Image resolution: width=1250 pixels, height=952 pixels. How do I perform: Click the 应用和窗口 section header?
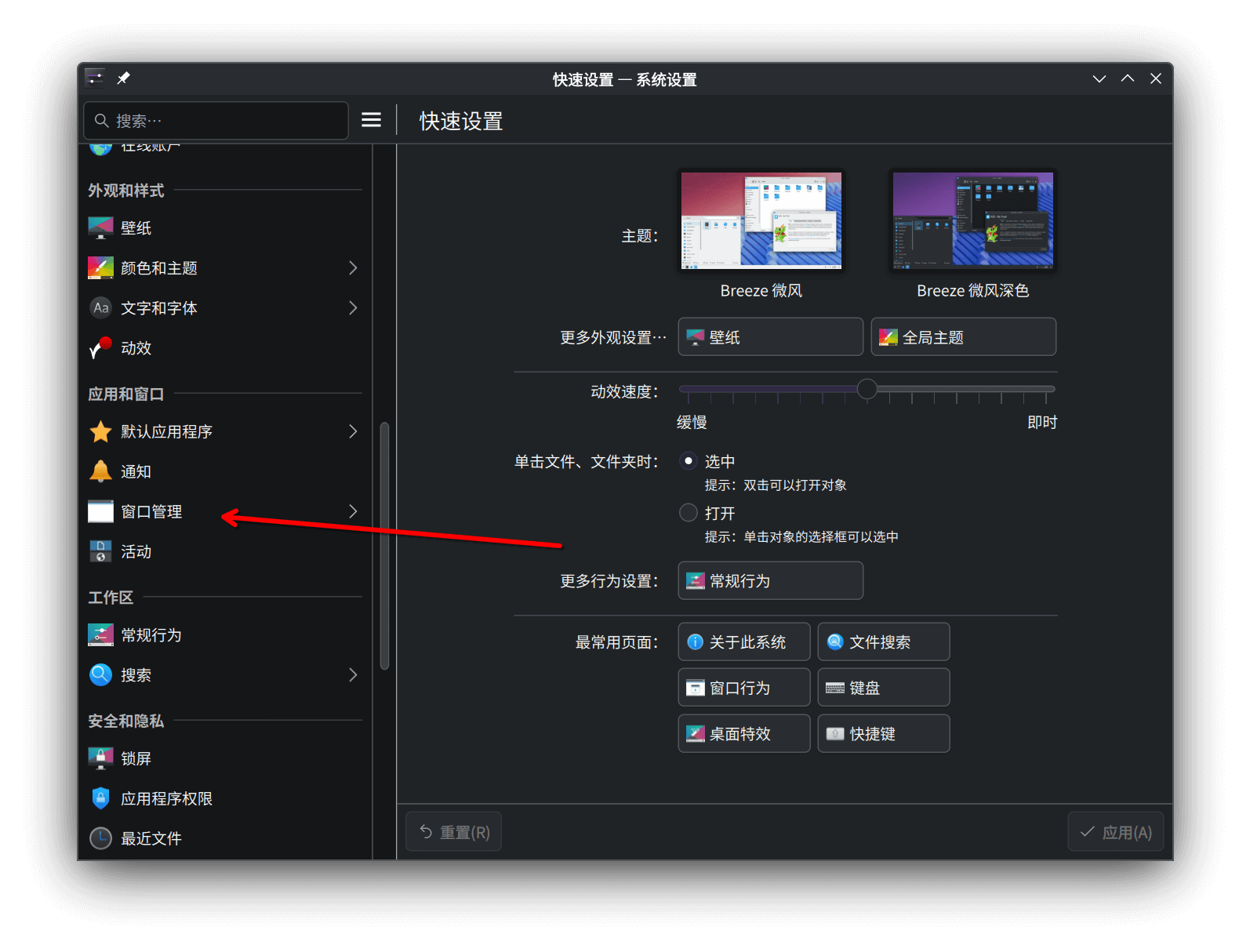click(125, 394)
